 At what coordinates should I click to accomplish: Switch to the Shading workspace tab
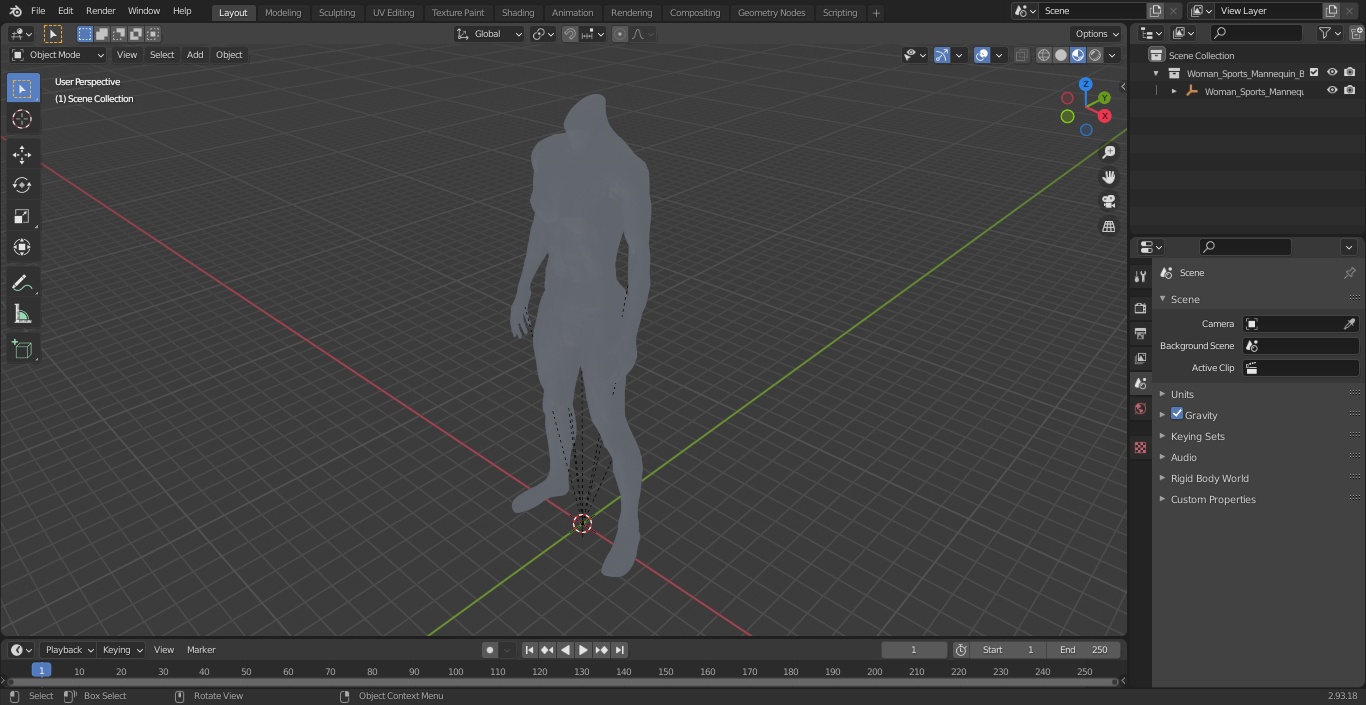pos(518,12)
